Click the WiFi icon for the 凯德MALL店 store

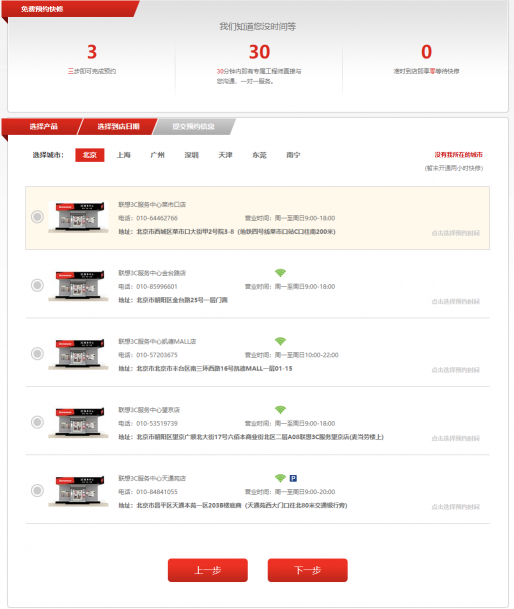click(280, 341)
